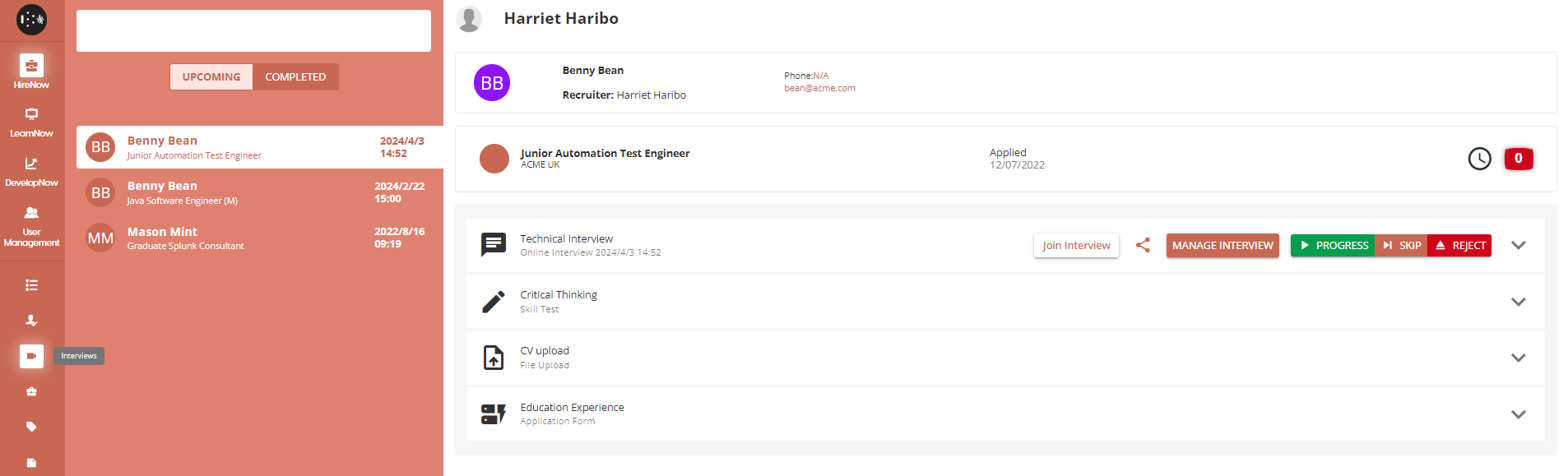Open the DevelopNow chart icon
The height and width of the screenshot is (476, 1568).
(x=31, y=164)
